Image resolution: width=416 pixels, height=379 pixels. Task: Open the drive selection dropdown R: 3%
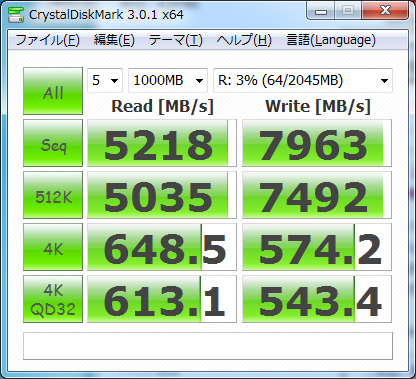[x=303, y=80]
